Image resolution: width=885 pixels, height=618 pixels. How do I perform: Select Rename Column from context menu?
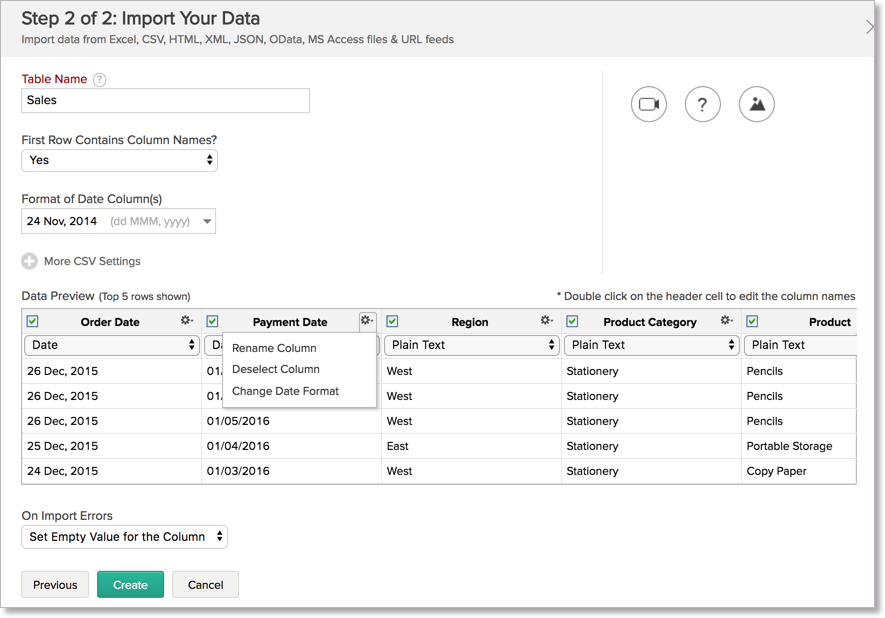click(274, 348)
